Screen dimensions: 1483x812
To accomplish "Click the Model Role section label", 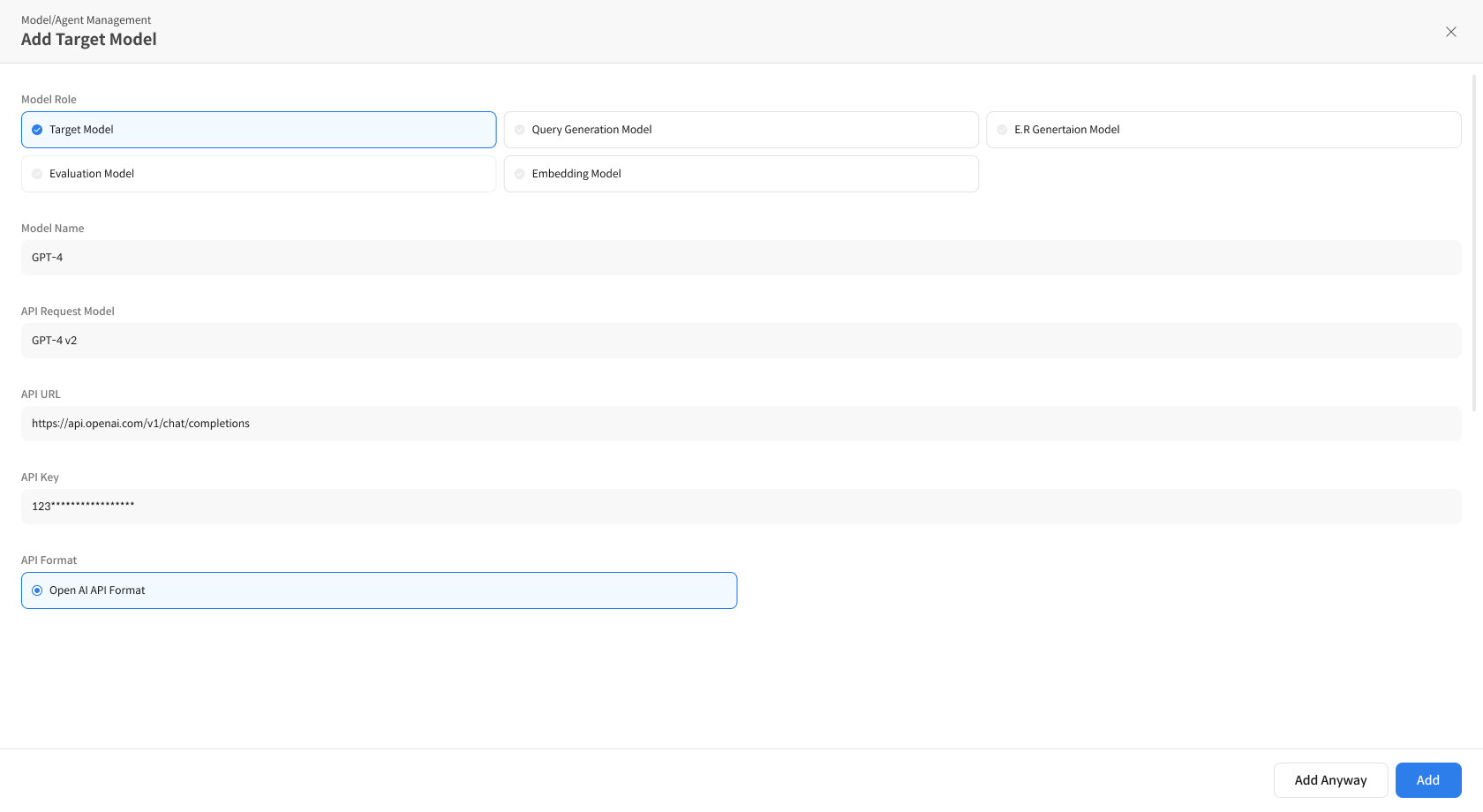I will pos(49,100).
